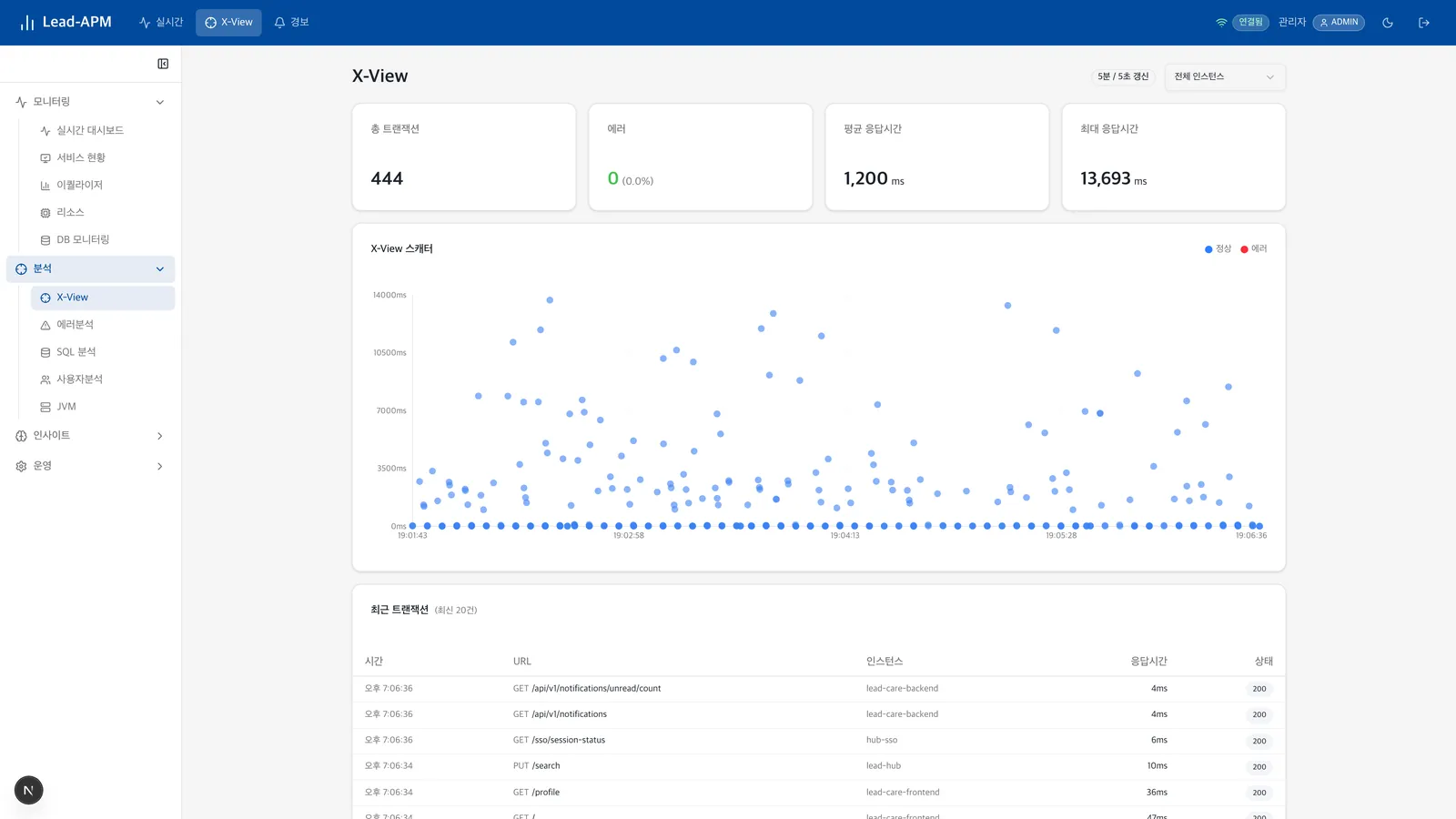Click the GET /api/v1/notifications/unread/count row
The height and width of the screenshot is (819, 1456).
point(819,689)
